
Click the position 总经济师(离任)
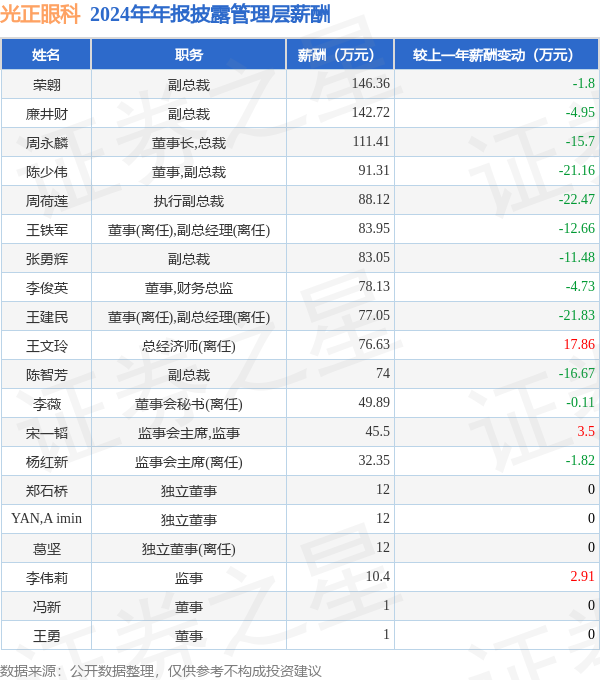point(189,346)
